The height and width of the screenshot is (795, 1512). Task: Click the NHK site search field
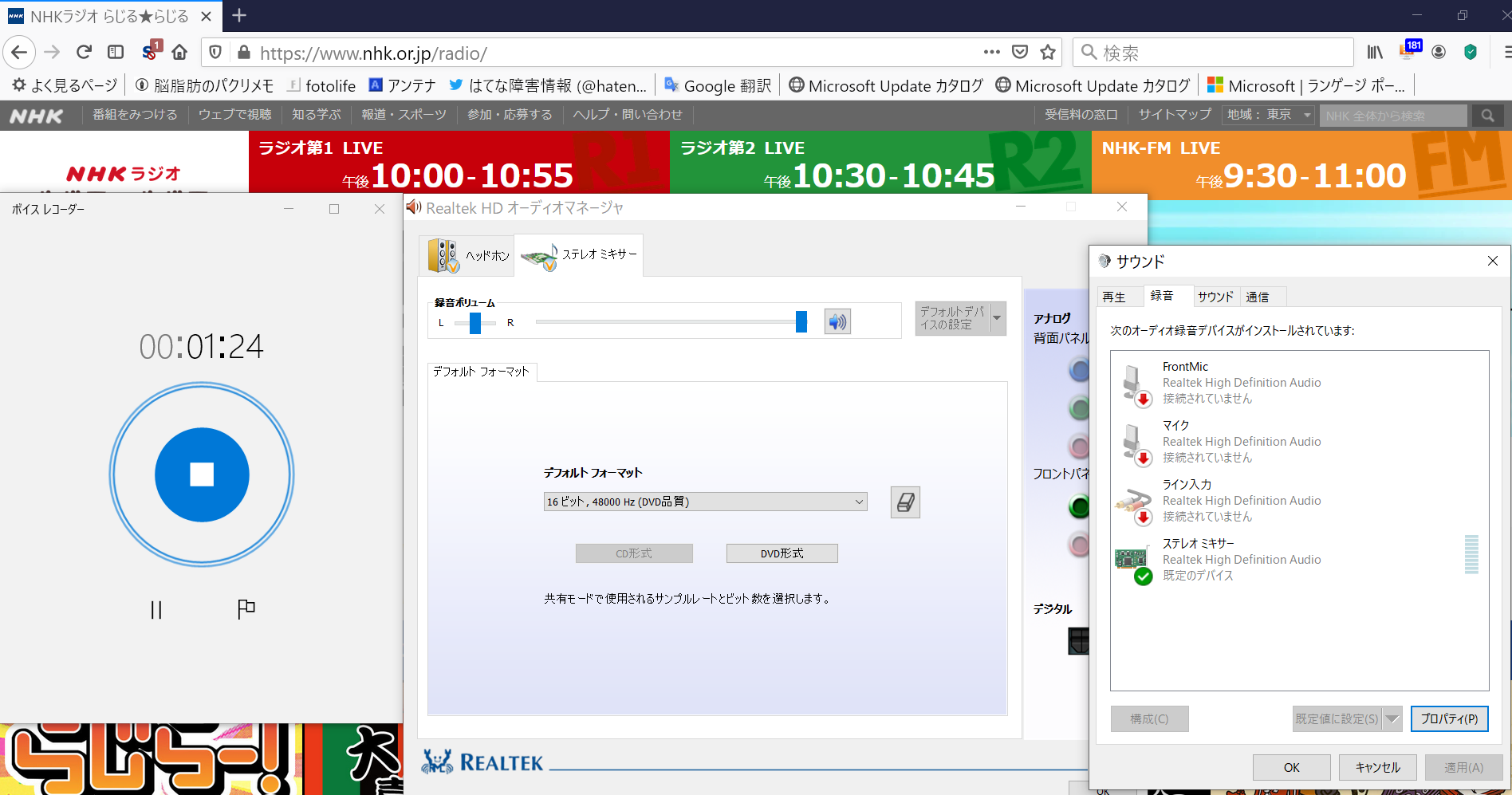pyautogui.click(x=1394, y=116)
